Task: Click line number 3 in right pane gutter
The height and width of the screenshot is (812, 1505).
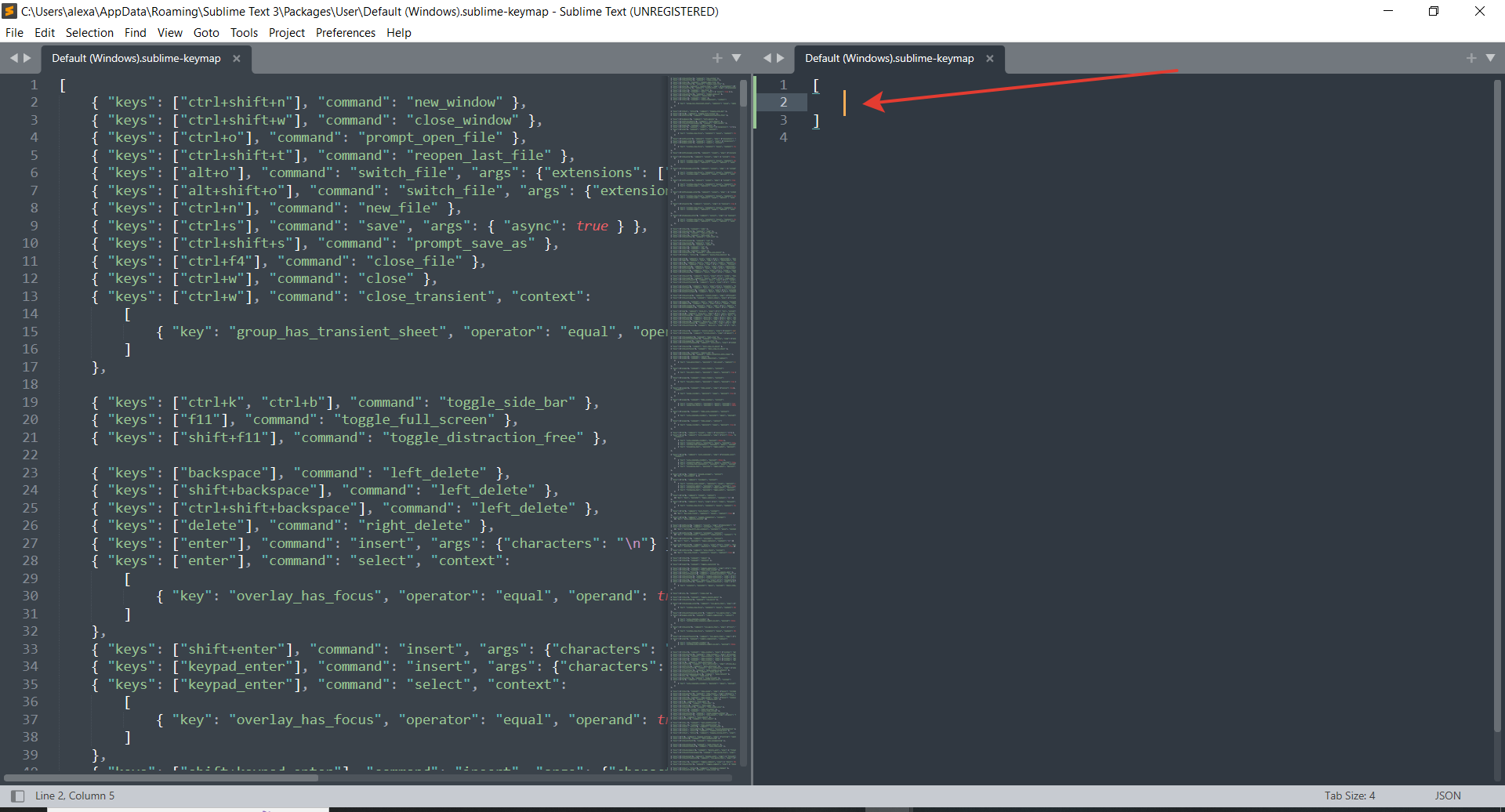Action: [x=783, y=120]
